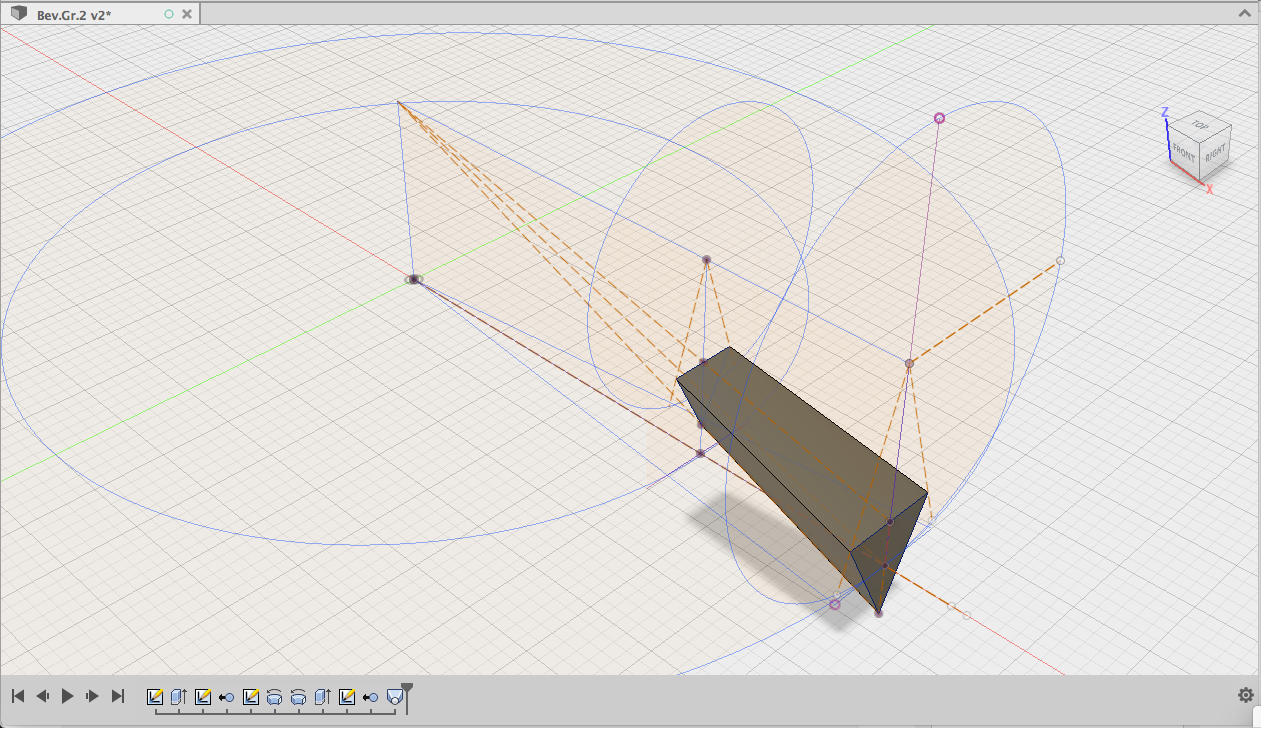Close the Bev.Gr.2 v2* tab
The width and height of the screenshot is (1261, 729).
click(186, 14)
